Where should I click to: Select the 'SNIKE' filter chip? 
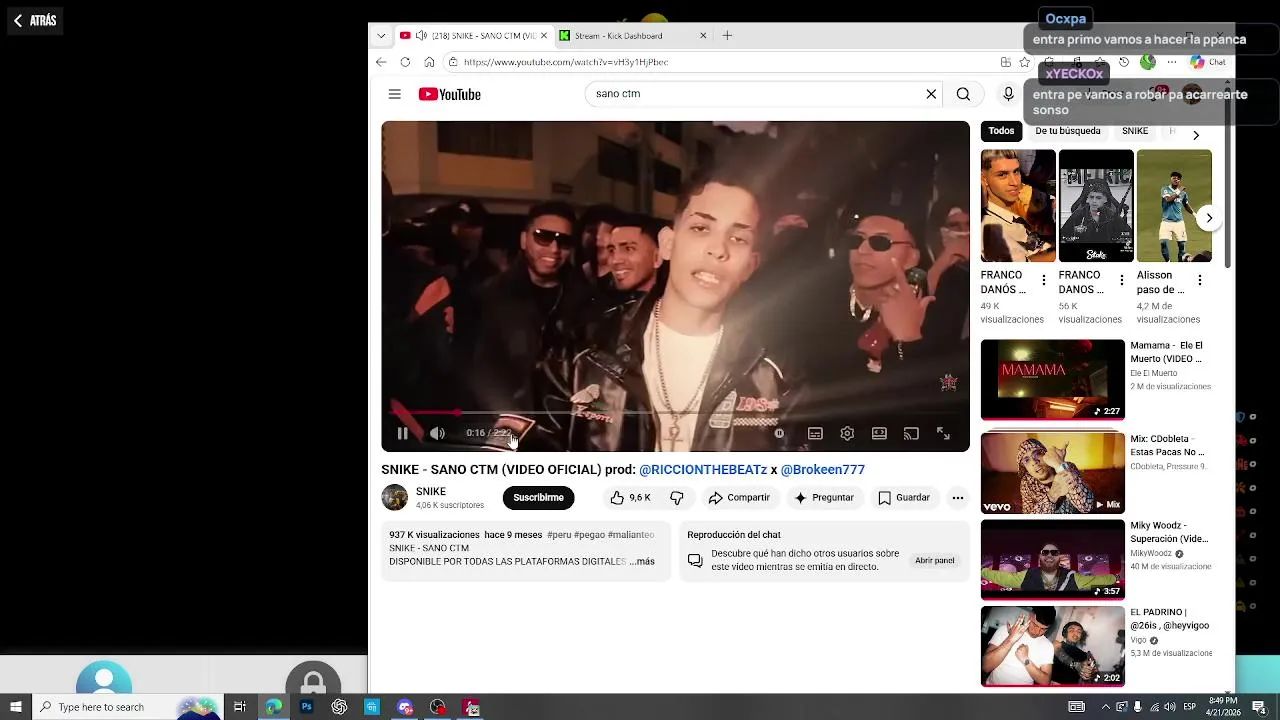point(1135,131)
